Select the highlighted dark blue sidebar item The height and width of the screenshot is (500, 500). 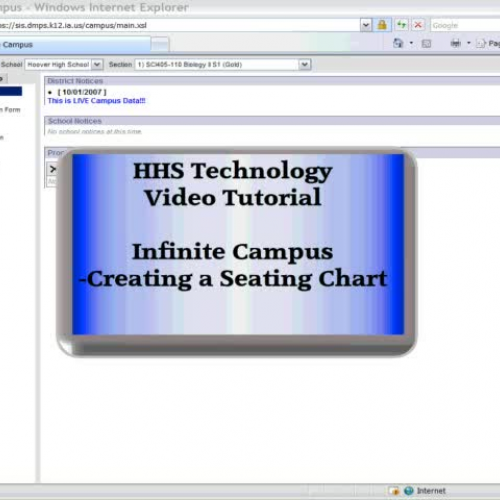(11, 91)
